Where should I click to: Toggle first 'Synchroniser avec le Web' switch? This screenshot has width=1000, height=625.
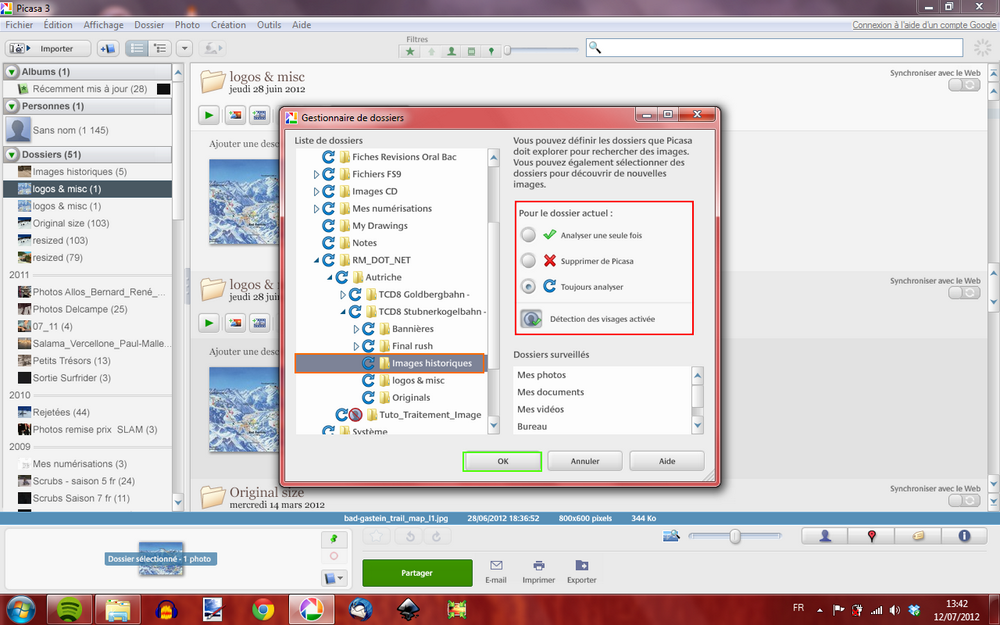964,85
